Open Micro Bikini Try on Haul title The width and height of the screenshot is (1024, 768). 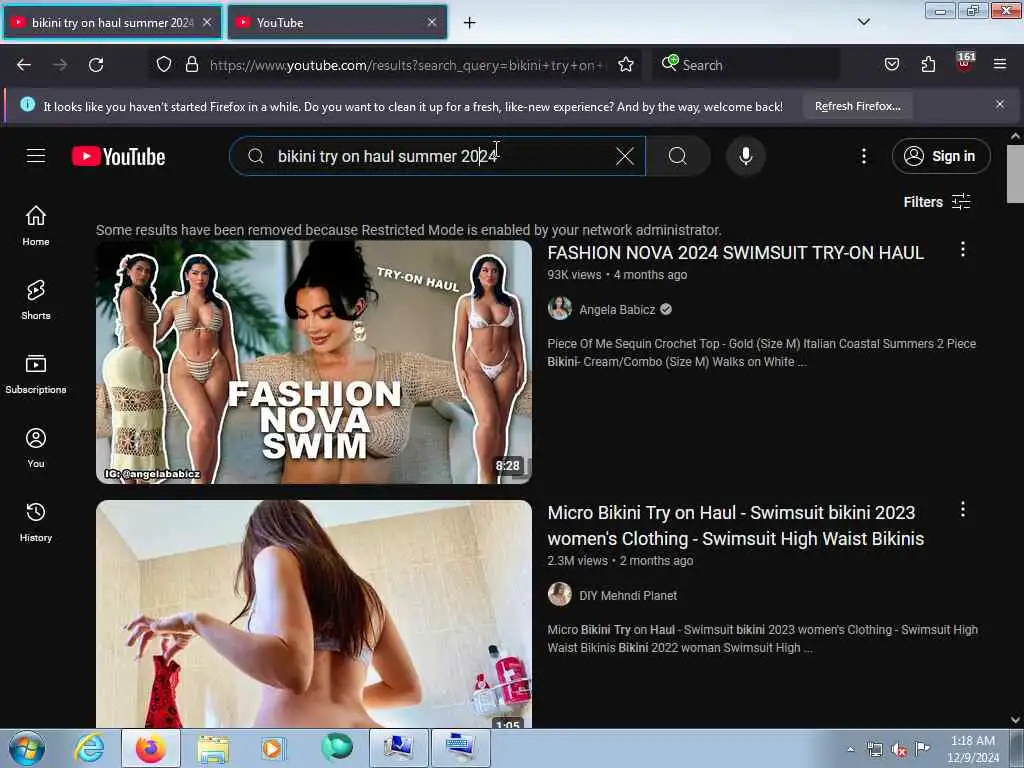pyautogui.click(x=735, y=526)
